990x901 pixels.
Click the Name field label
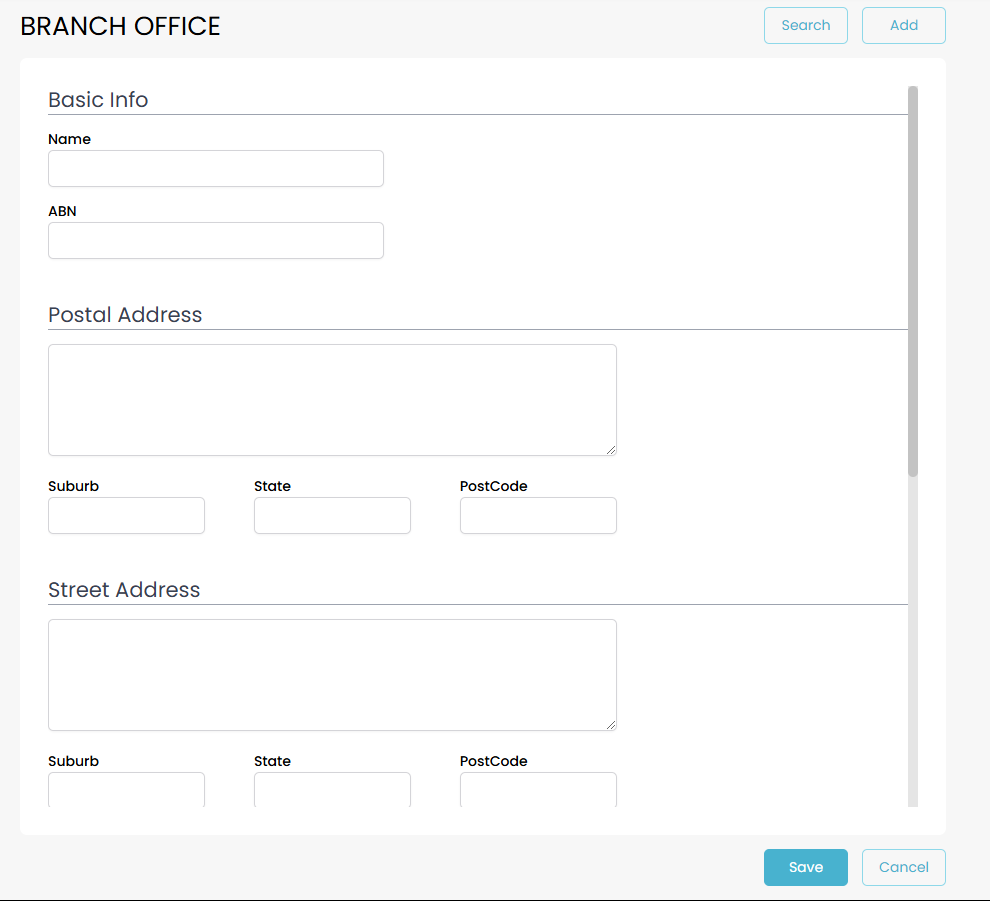coord(69,139)
